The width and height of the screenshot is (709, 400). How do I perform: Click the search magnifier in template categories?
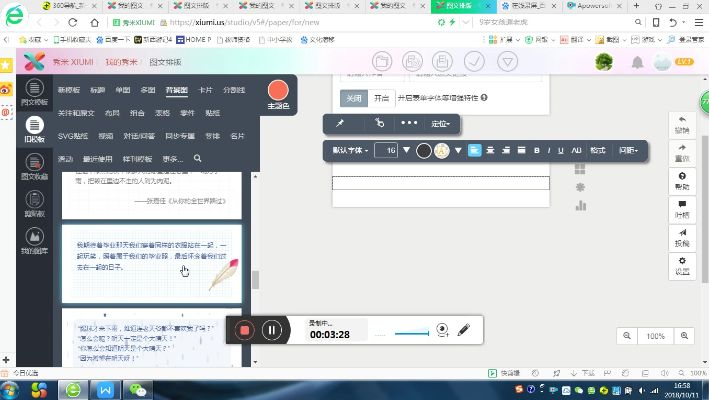point(198,159)
